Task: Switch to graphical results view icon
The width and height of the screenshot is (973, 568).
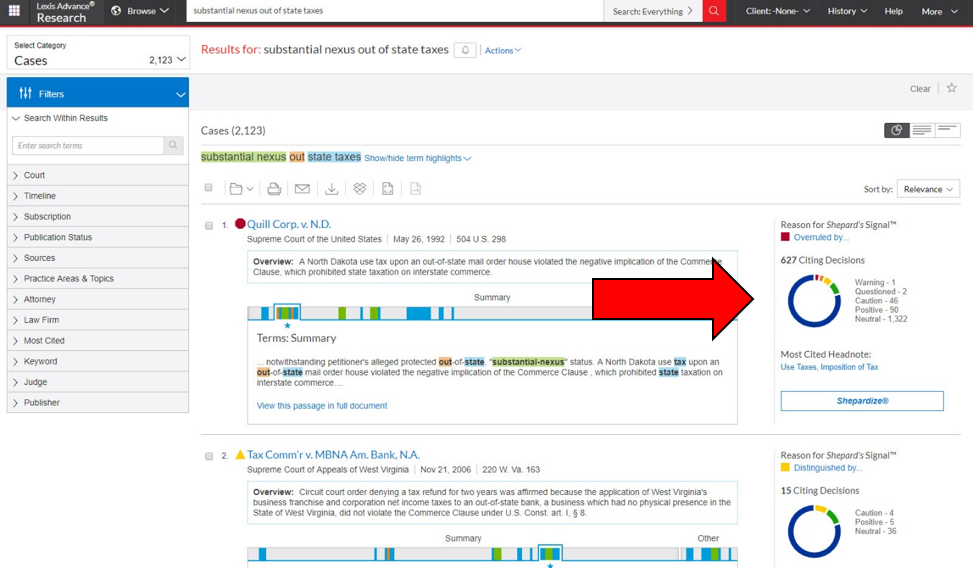Action: (x=897, y=130)
